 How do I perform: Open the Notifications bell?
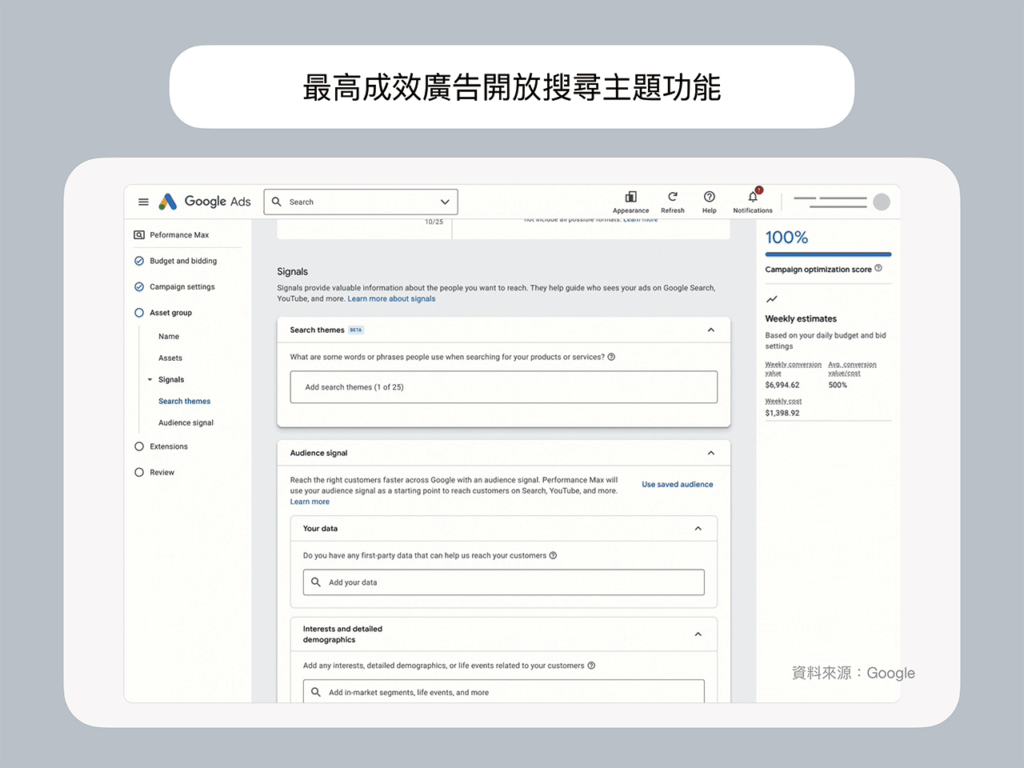753,196
